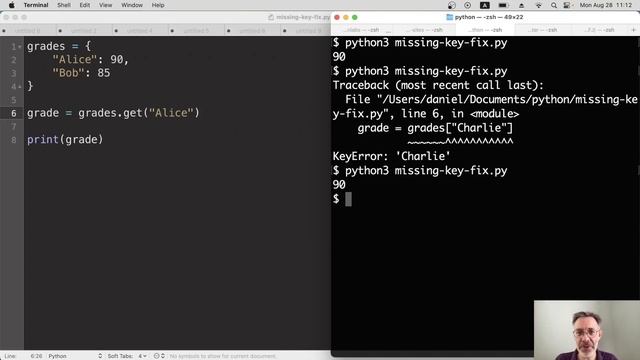Select the first untitled editor tab
The width and height of the screenshot is (640, 360).
(27, 31)
